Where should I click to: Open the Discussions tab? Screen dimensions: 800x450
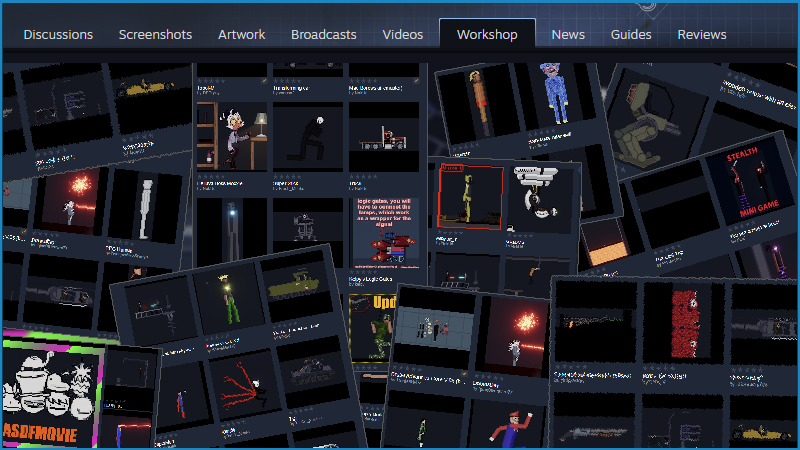(58, 35)
